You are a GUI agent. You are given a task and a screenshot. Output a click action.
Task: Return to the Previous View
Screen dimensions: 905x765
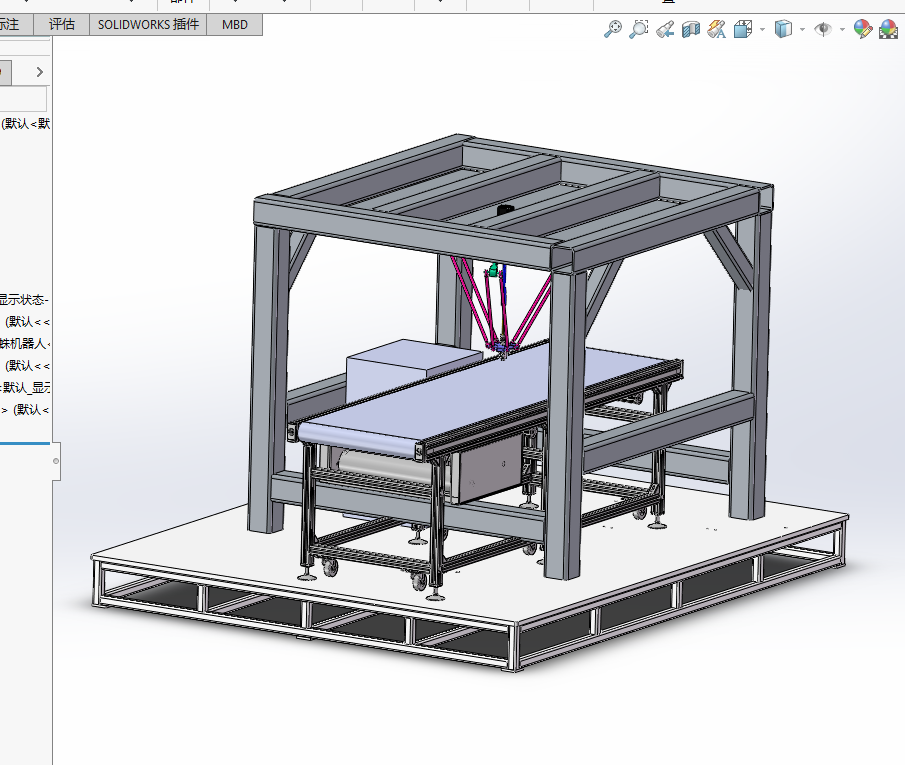pyautogui.click(x=665, y=29)
